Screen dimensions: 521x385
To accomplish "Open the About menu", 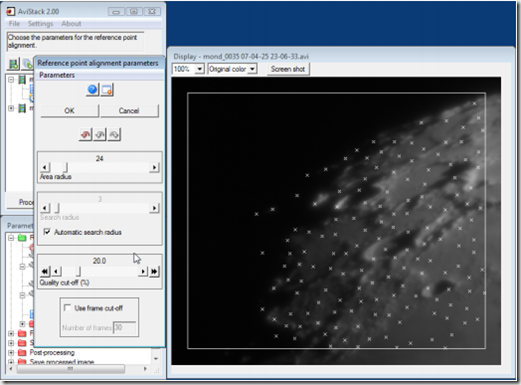I will (71, 24).
